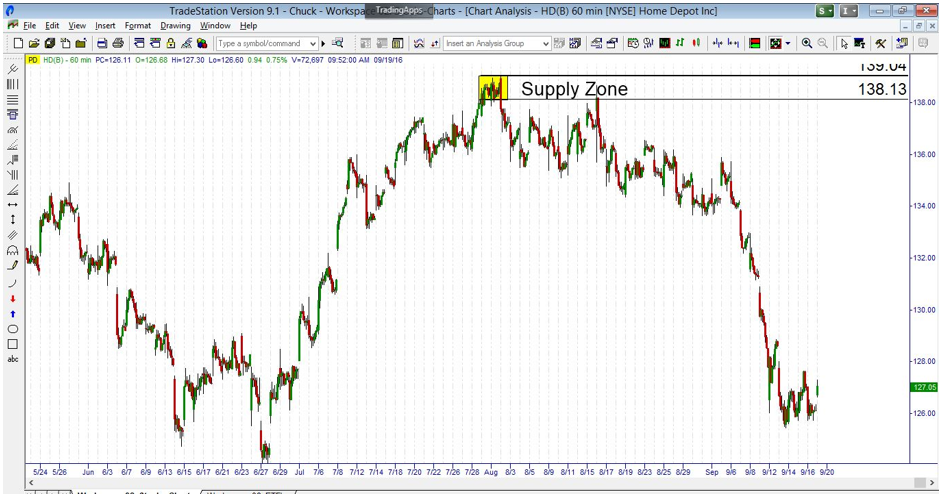This screenshot has height=494, width=944.
Task: Click the 138.13 supply zone price
Action: pyautogui.click(x=882, y=89)
